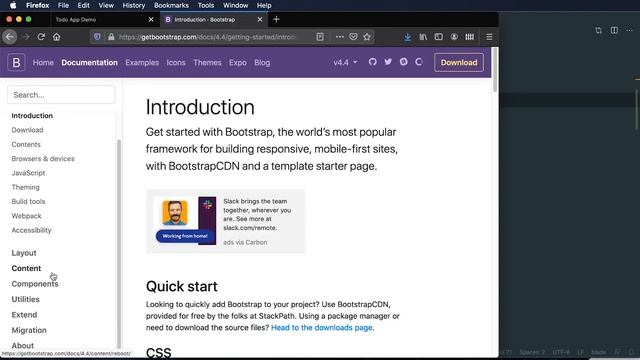
Task: Open the Accessibility sidebar link
Action: tap(31, 230)
